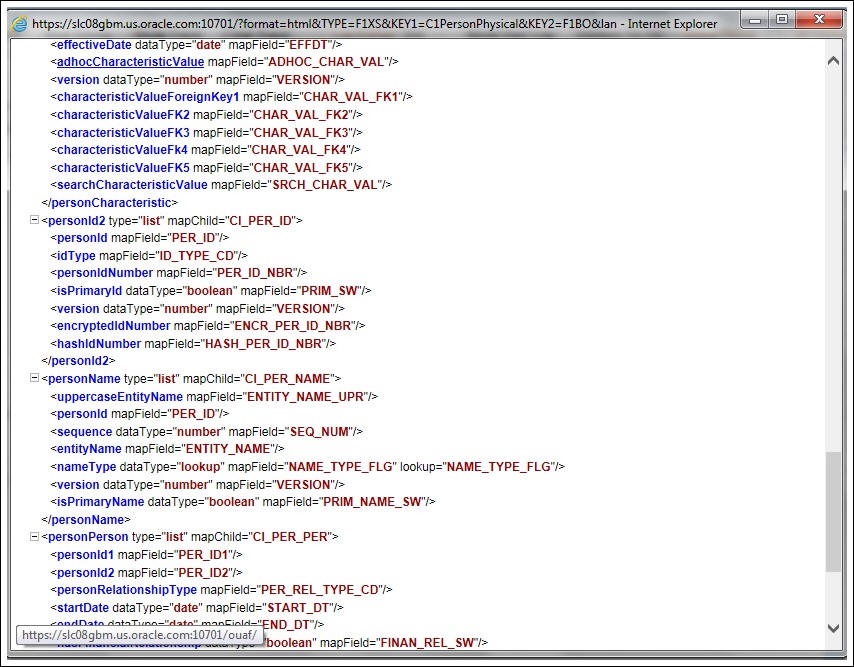The image size is (854, 667).
Task: Collapse the personName list element
Action: tap(34, 378)
